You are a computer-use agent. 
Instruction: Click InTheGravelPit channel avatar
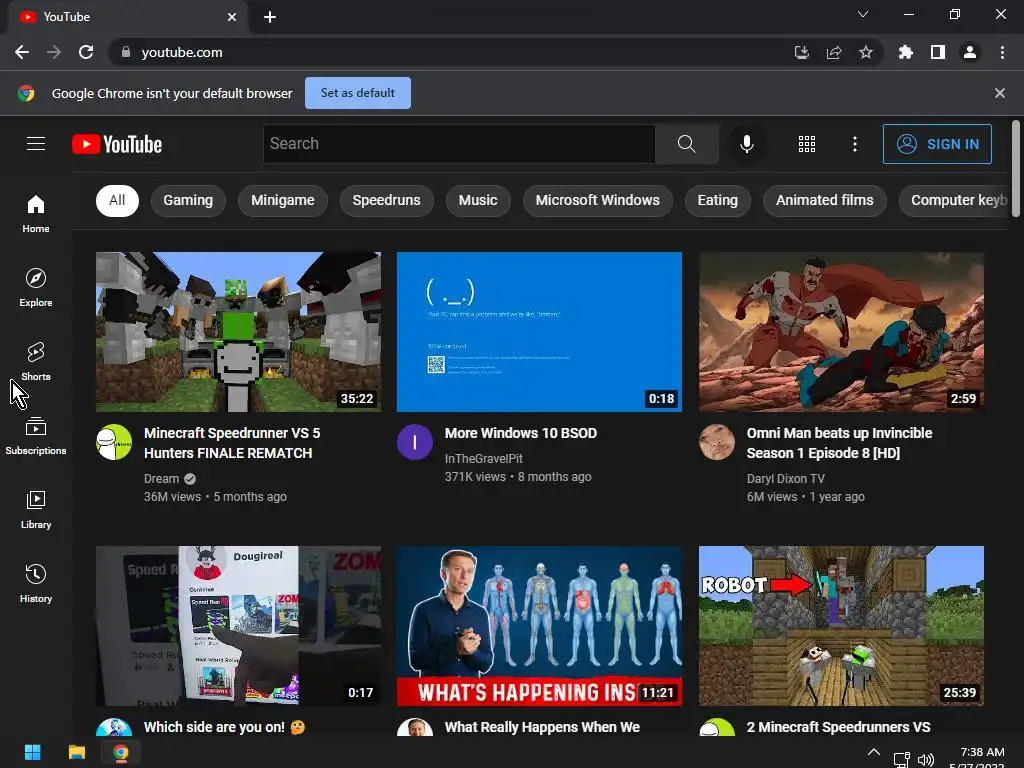(415, 442)
